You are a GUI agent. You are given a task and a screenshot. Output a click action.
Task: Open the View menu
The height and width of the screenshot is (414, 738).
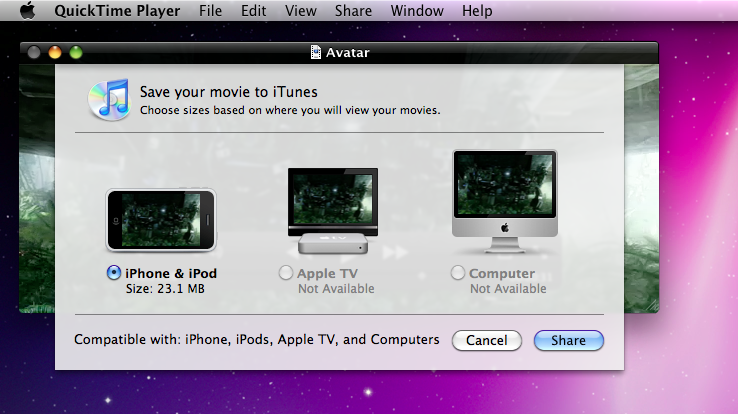pyautogui.click(x=300, y=10)
